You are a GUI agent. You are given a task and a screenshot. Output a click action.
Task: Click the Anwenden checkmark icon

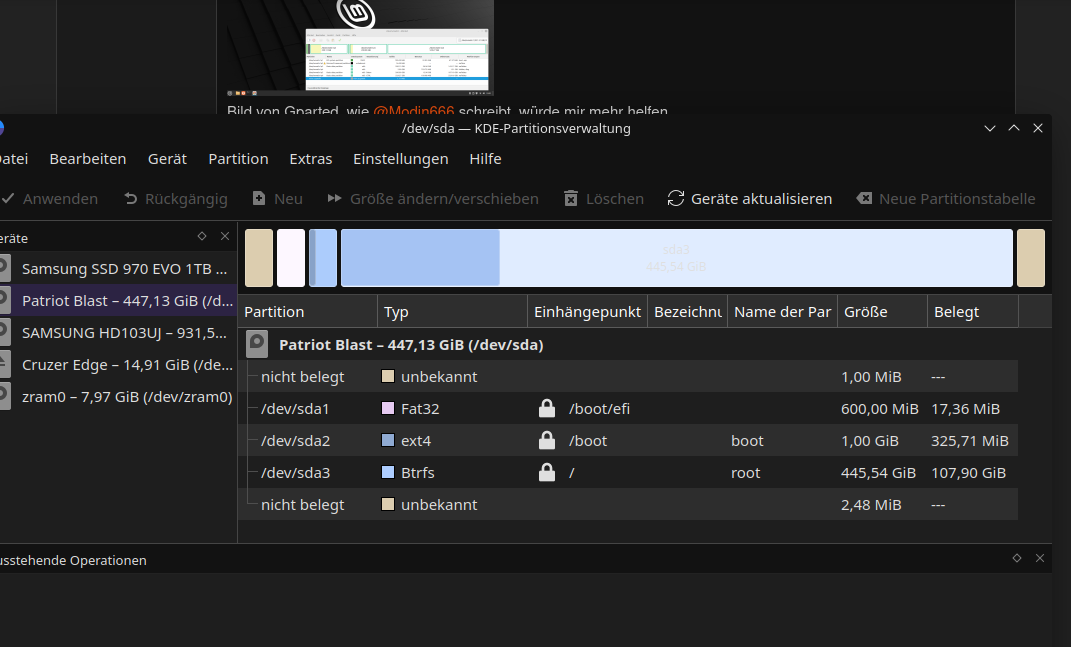point(8,199)
